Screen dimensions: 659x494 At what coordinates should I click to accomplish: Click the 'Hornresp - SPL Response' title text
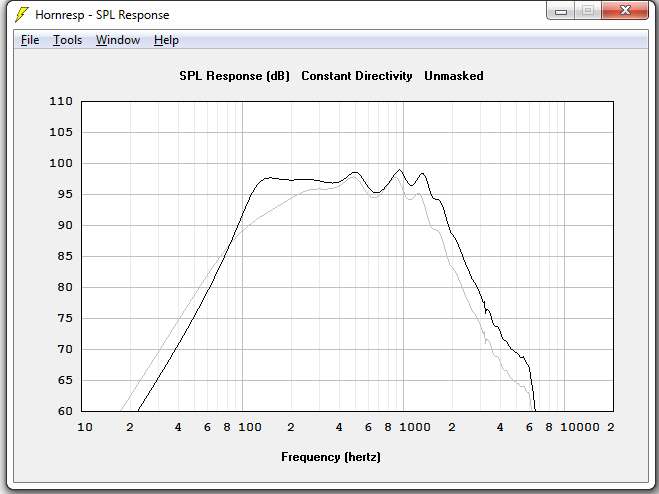pos(102,15)
